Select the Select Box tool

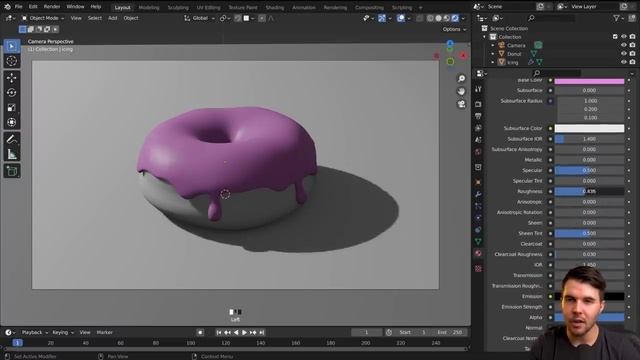[12, 46]
